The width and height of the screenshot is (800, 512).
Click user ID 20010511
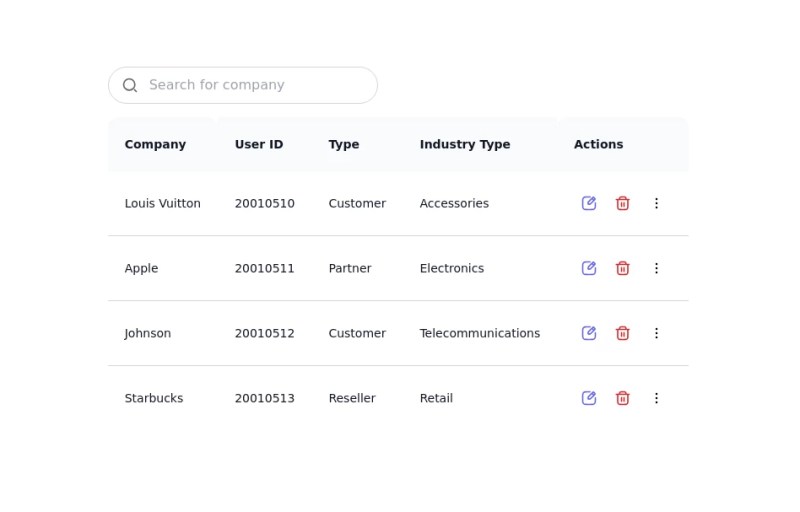coord(265,268)
